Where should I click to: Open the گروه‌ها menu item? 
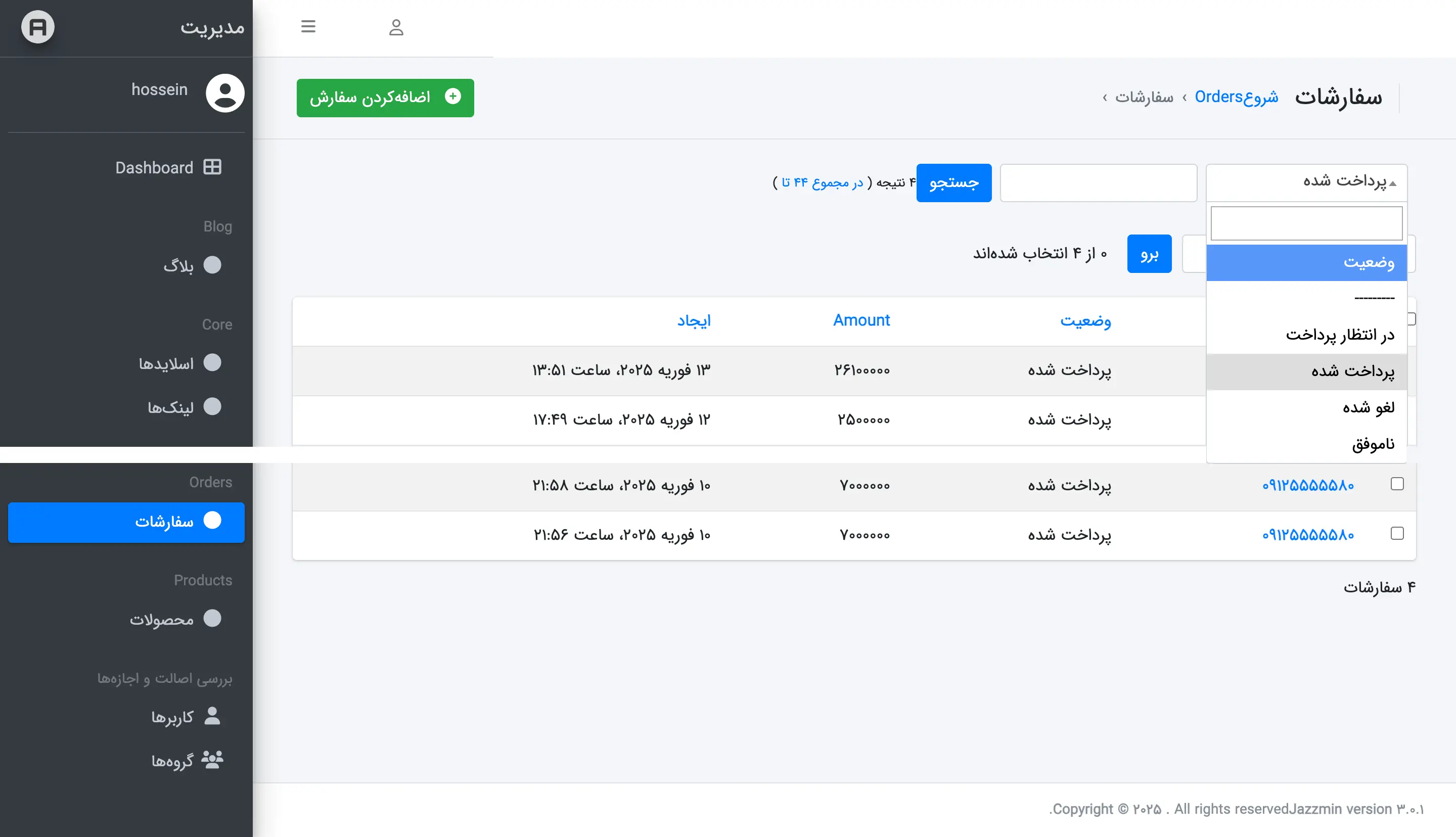pyautogui.click(x=126, y=761)
